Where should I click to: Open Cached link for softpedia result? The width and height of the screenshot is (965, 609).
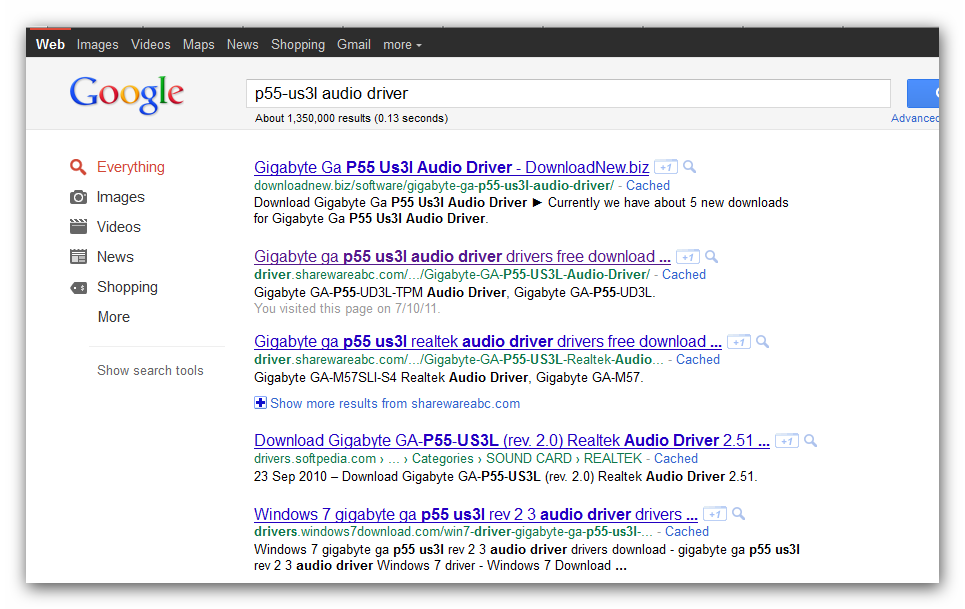point(676,458)
